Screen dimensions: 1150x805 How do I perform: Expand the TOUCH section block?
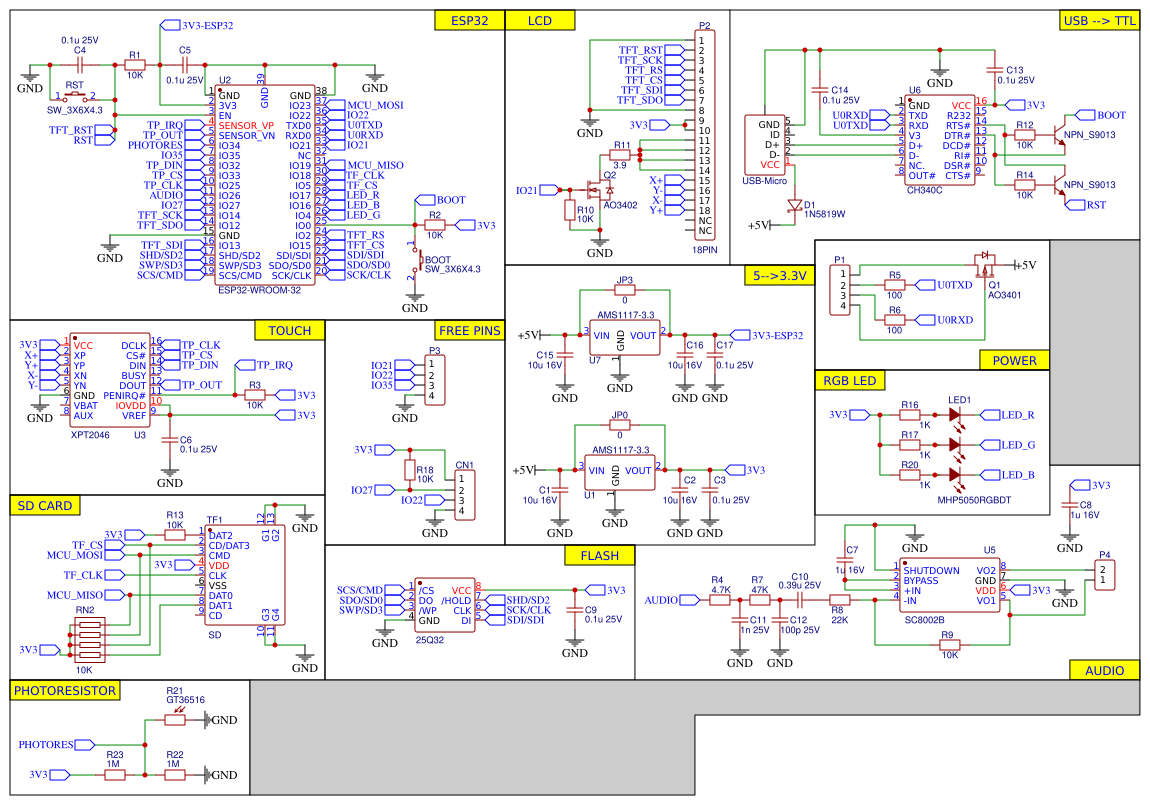click(288, 330)
